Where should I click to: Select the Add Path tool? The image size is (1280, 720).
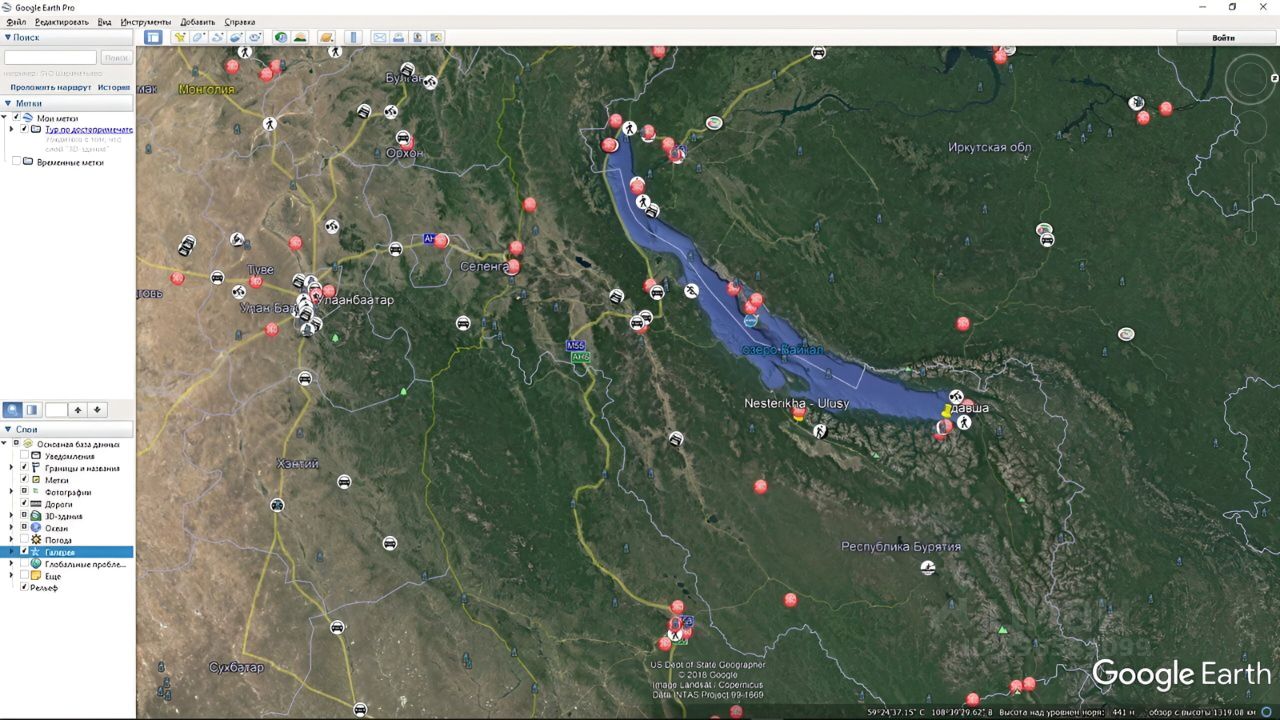[x=217, y=37]
